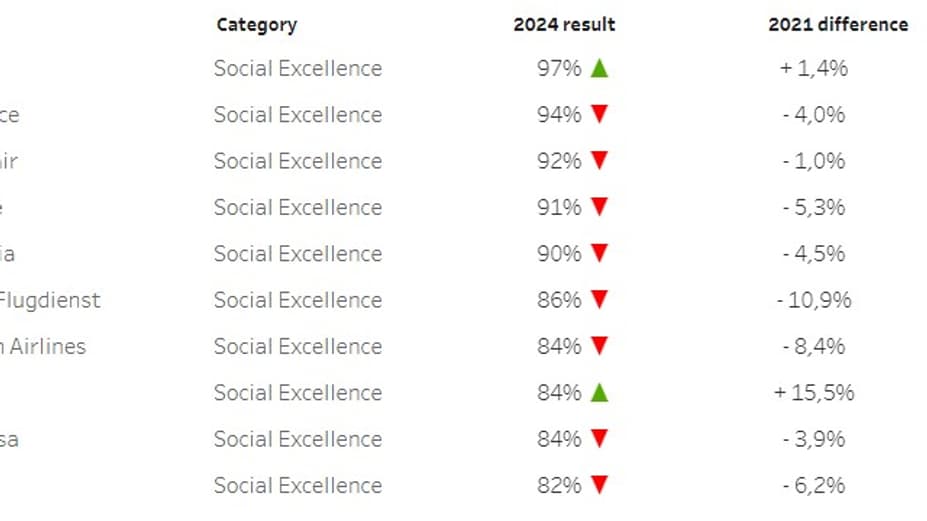The height and width of the screenshot is (521, 927).
Task: Click the green up arrow beside 84%
Action: point(599,393)
